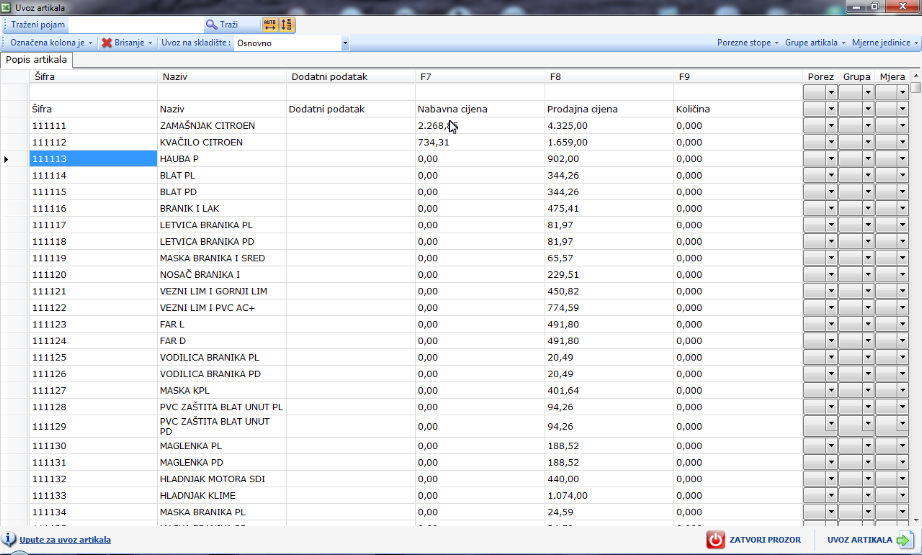Click sale price 1.659,00
Image resolution: width=922 pixels, height=555 pixels.
(x=609, y=142)
